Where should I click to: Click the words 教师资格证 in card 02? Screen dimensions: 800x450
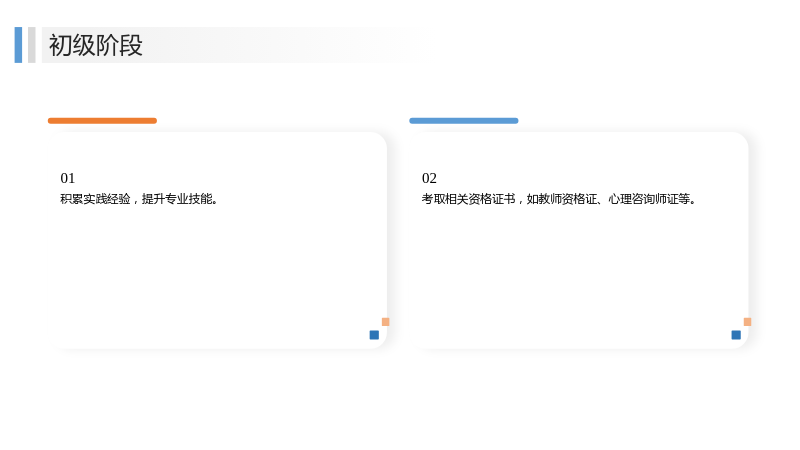[562, 199]
